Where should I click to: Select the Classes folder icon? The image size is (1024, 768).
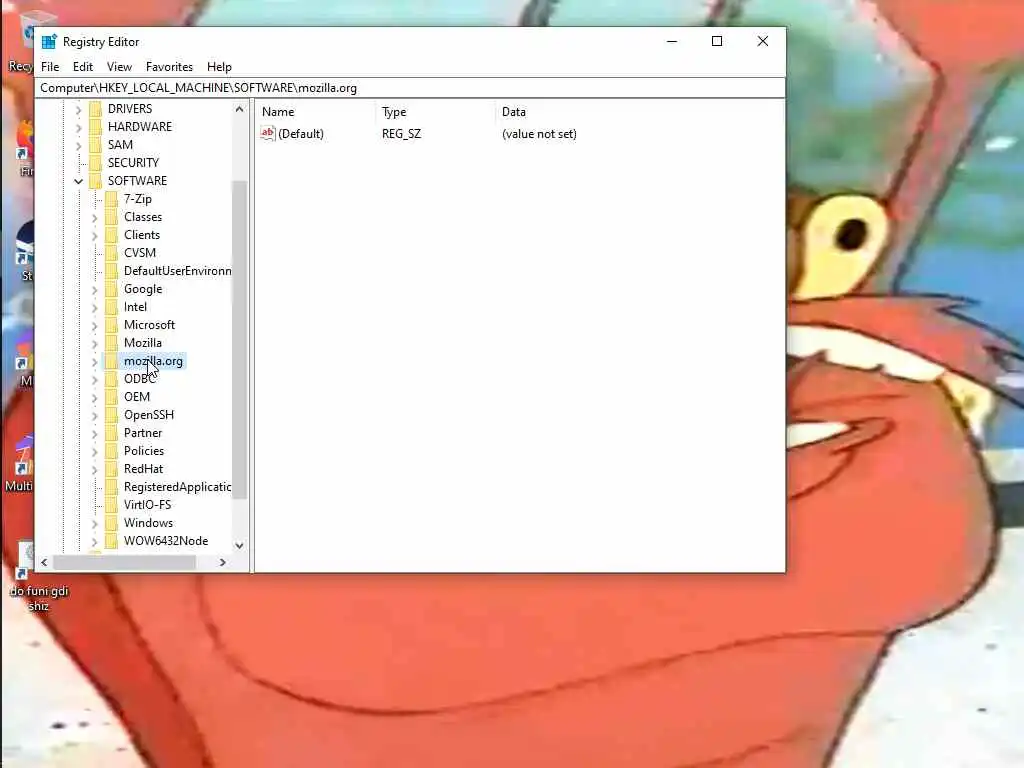(112, 217)
